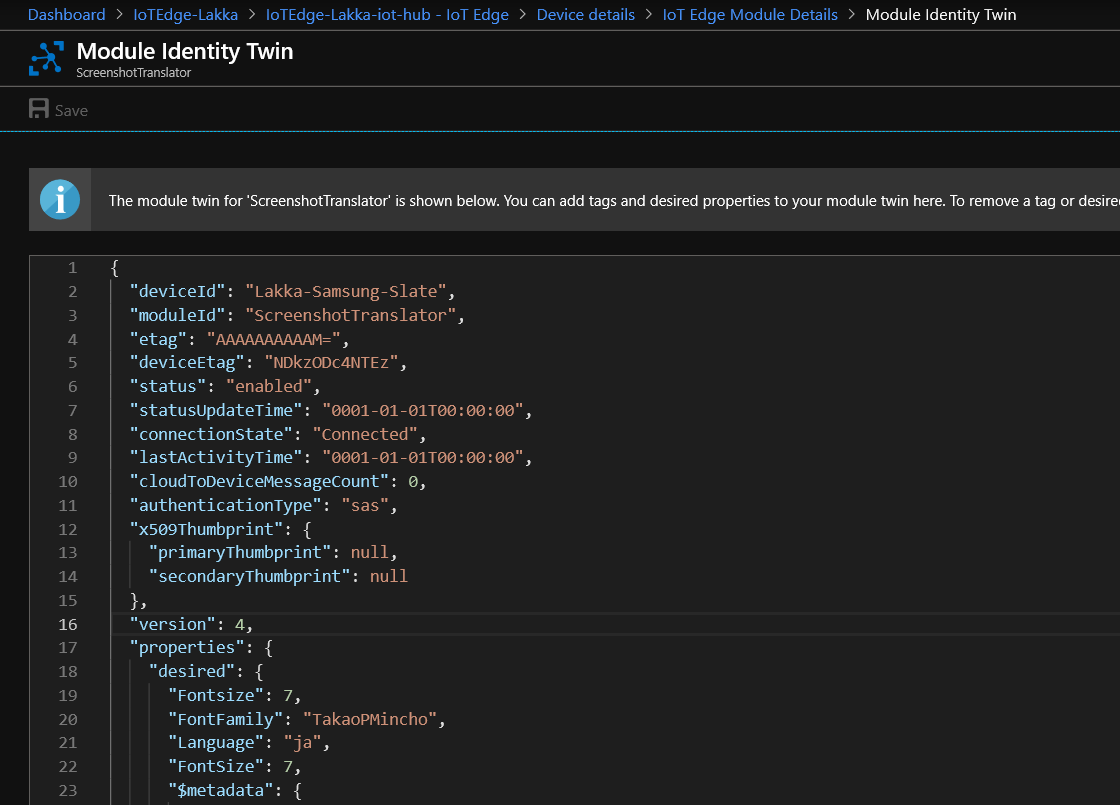This screenshot has width=1120, height=805.
Task: Click line number 23 in the gutter
Action: [68, 791]
